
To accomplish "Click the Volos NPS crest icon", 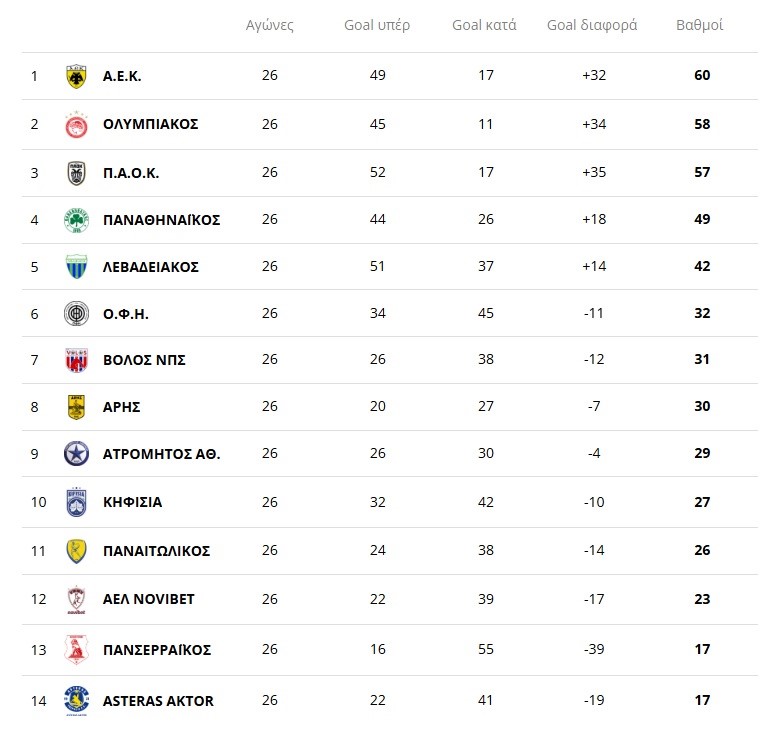I will [x=76, y=360].
